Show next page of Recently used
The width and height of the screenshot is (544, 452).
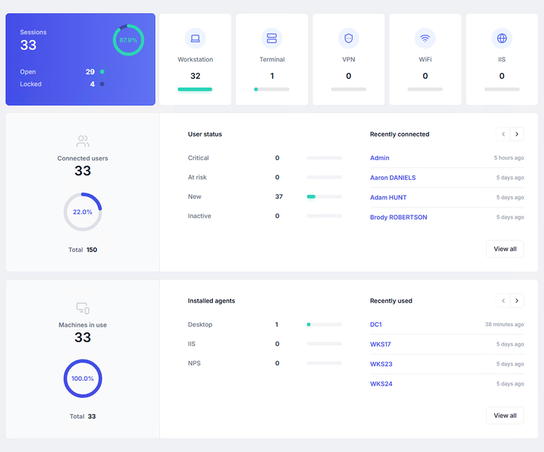click(517, 301)
